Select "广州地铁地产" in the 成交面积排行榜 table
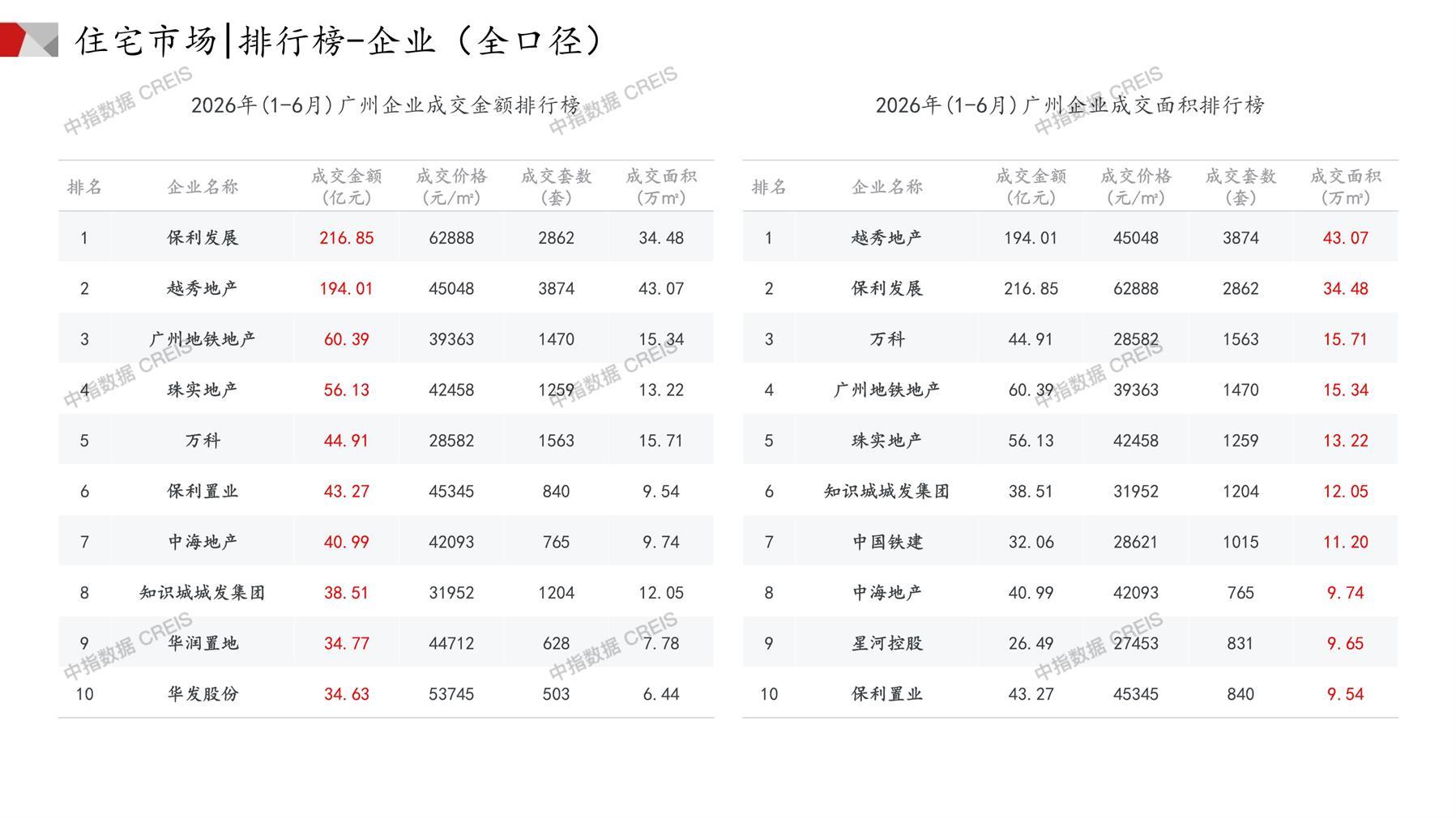The width and height of the screenshot is (1456, 818). pos(887,390)
